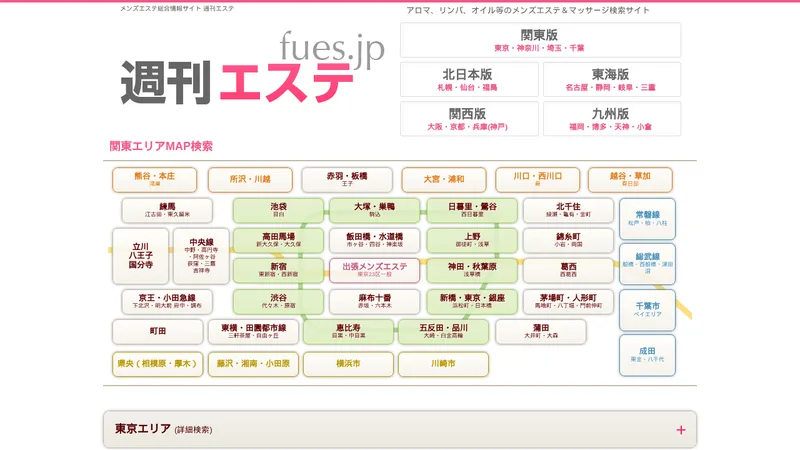Choose the 町田 area
The image size is (800, 450).
click(x=158, y=332)
